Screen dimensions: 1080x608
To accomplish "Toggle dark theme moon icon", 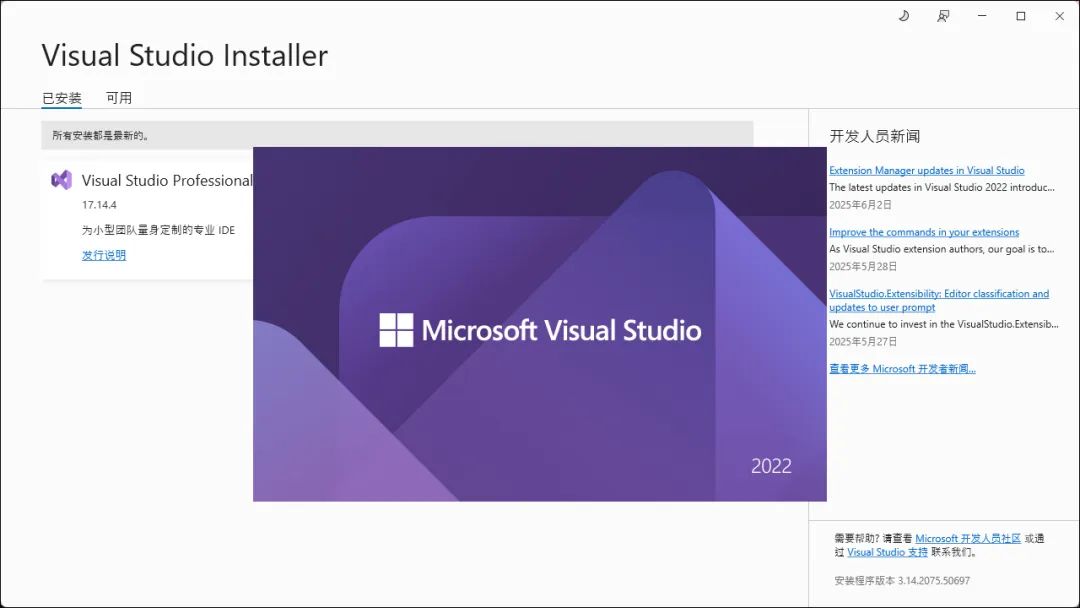I will pyautogui.click(x=904, y=16).
